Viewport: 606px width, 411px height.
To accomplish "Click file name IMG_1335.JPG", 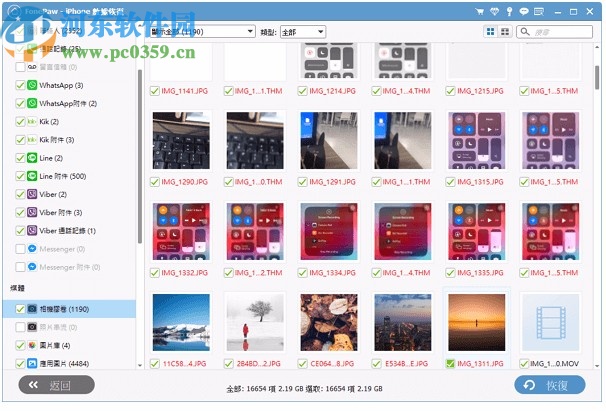I will 480,273.
